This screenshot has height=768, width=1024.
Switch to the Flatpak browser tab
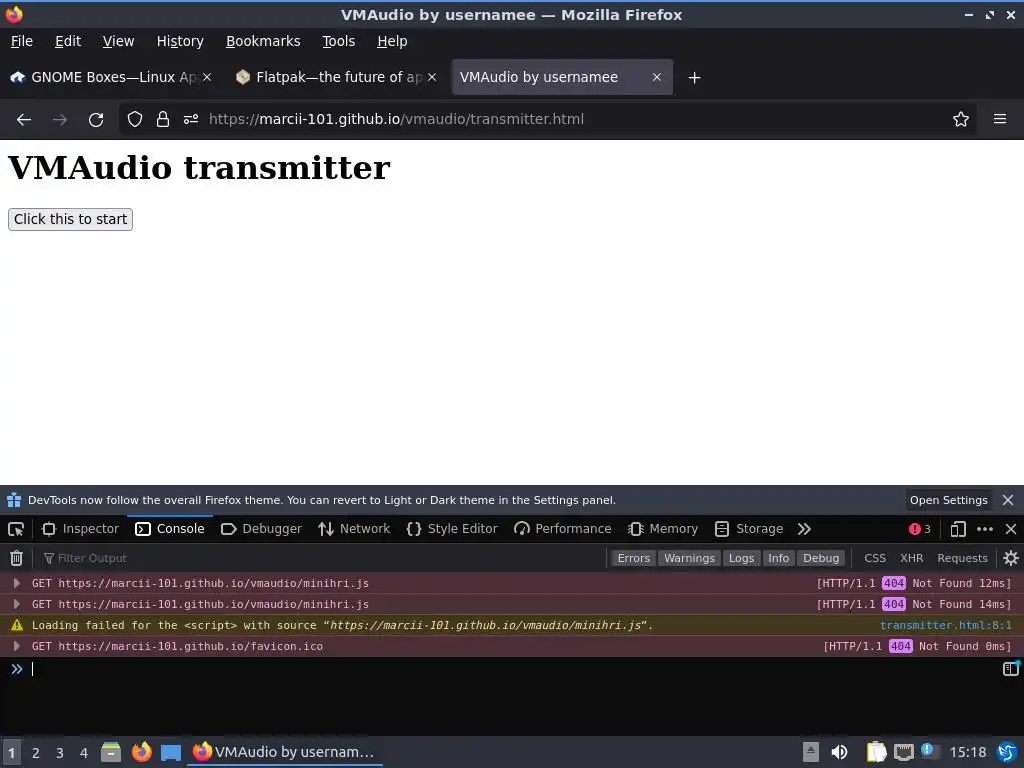[x=336, y=77]
